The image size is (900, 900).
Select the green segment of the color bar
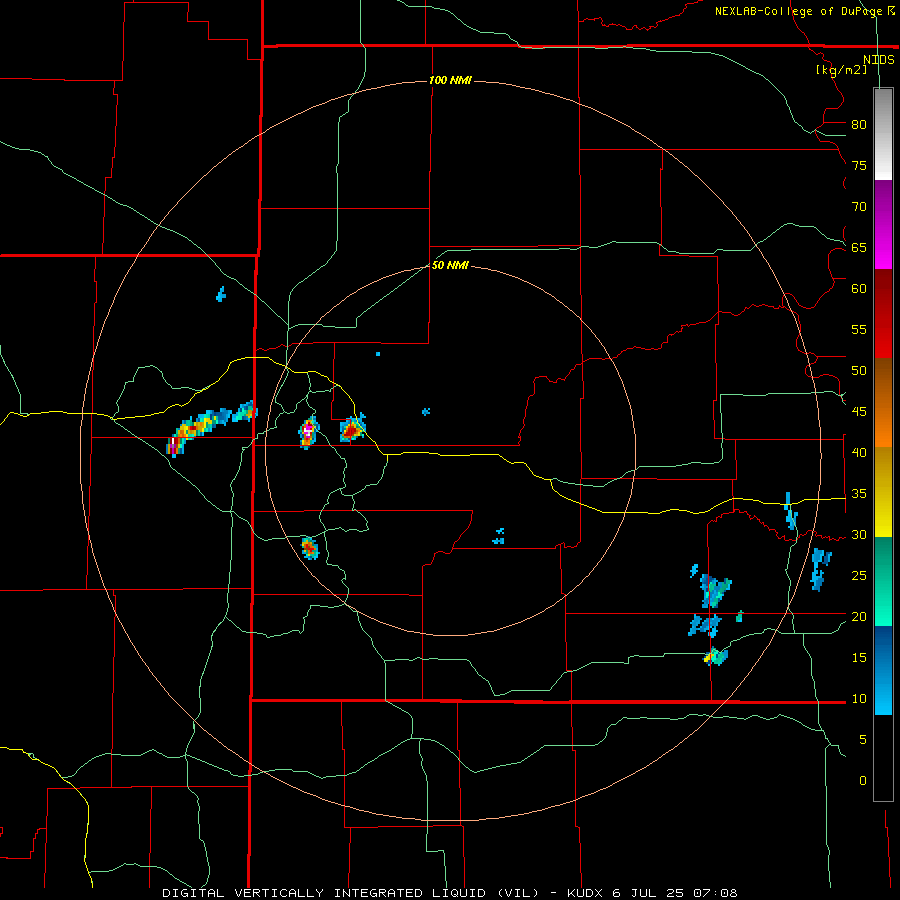(x=883, y=581)
